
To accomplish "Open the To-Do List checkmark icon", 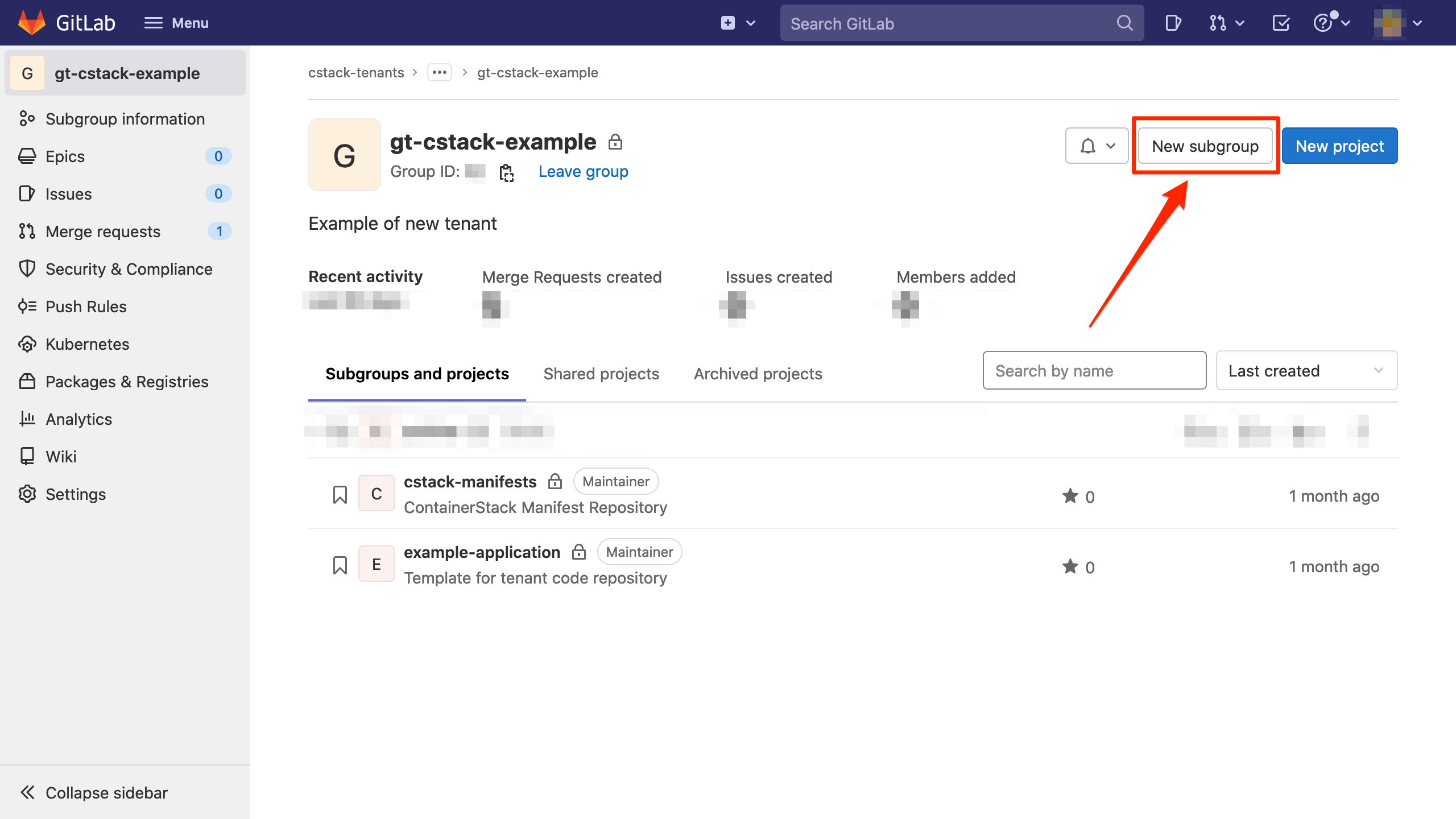I will click(1280, 23).
